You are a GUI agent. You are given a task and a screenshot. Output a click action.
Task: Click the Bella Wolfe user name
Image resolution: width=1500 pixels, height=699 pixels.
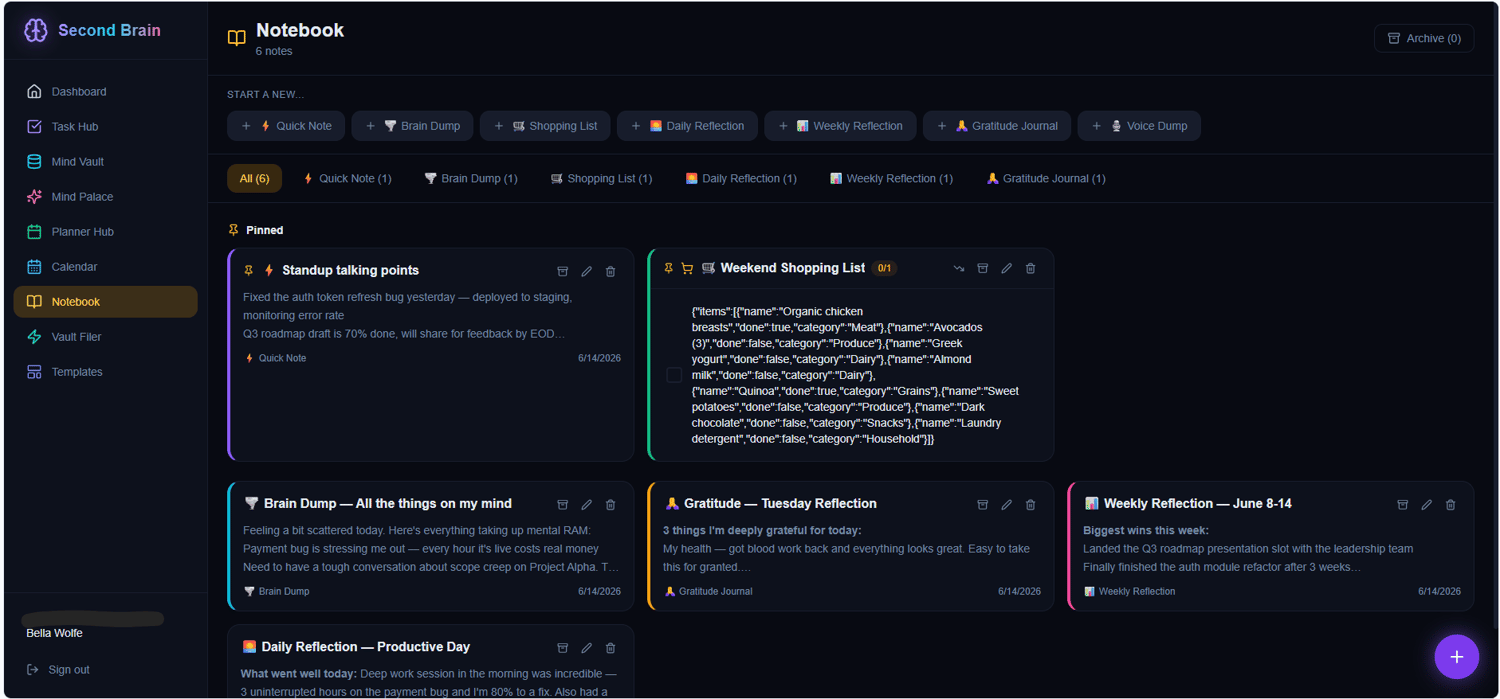54,633
